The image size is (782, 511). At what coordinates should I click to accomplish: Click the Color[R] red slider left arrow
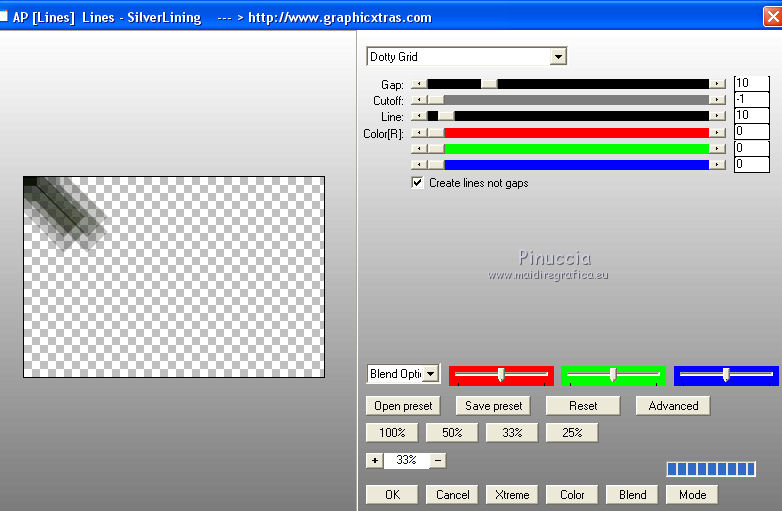tap(419, 133)
